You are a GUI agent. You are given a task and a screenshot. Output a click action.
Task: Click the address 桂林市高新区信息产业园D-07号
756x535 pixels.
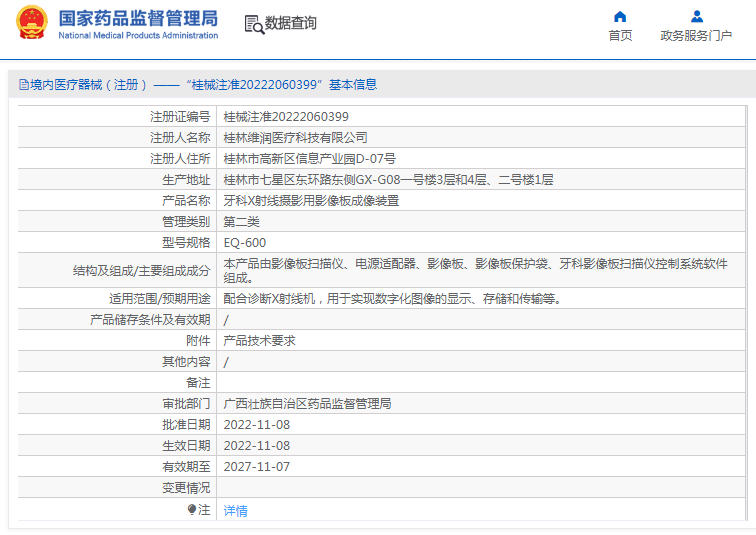pyautogui.click(x=310, y=159)
